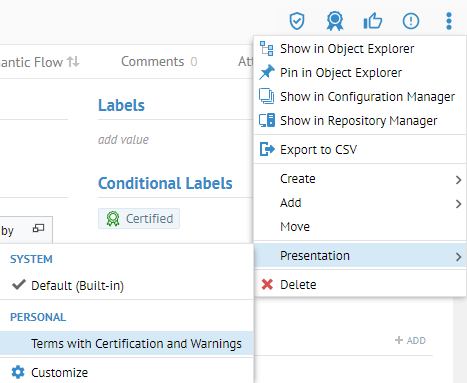Select Terms with Certification and Warnings
Image resolution: width=467 pixels, height=383 pixels.
click(127, 343)
